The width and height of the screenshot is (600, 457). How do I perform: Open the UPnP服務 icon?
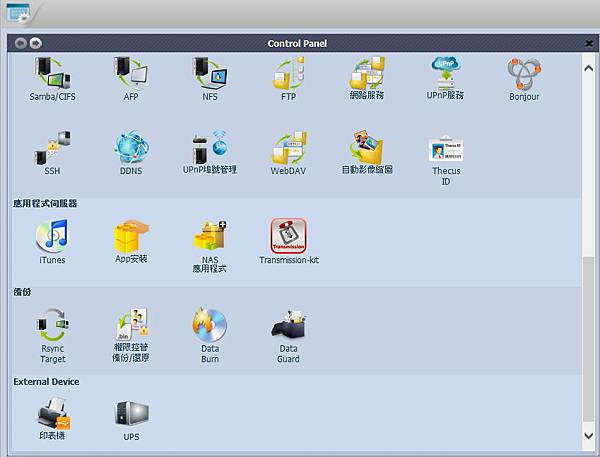point(445,78)
